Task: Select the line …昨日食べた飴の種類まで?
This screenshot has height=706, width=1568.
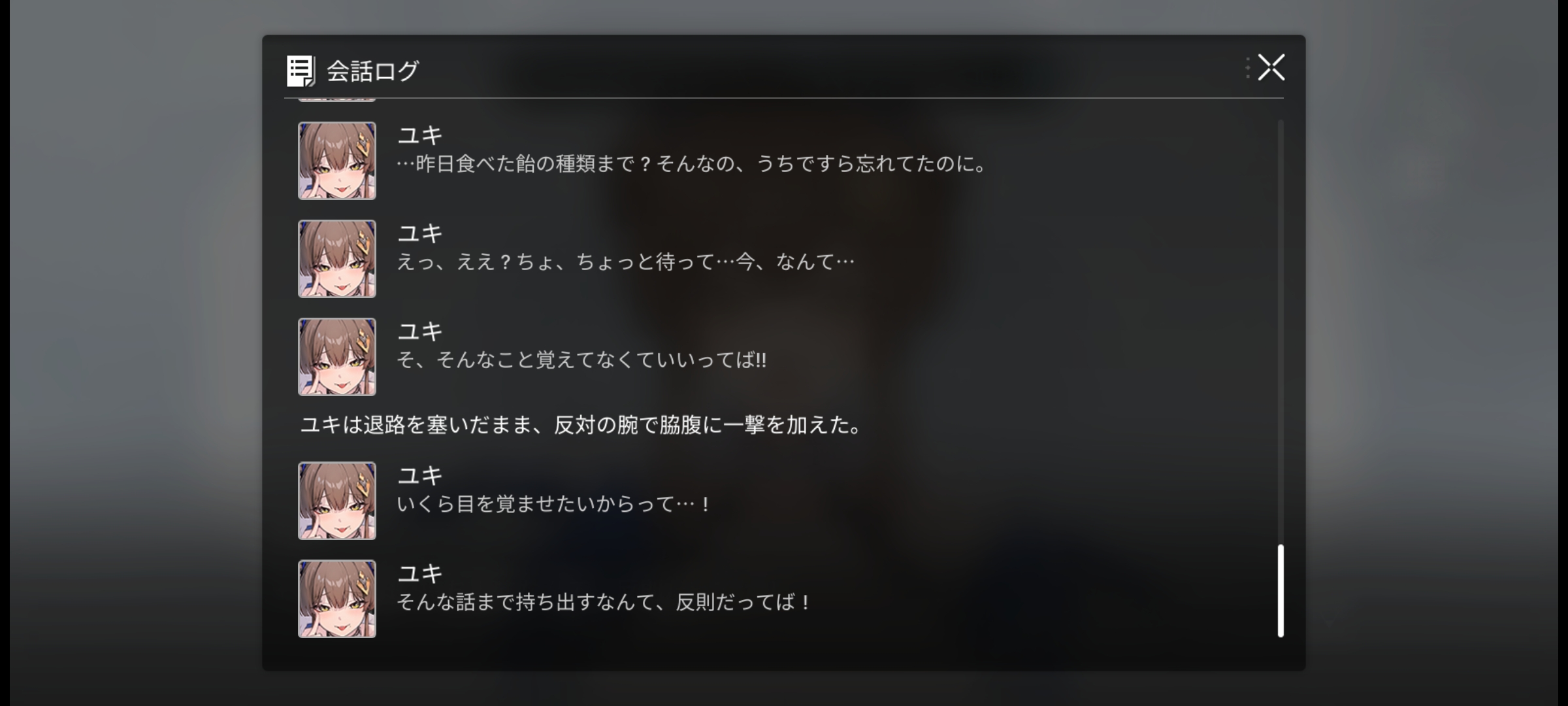Action: pyautogui.click(x=693, y=163)
